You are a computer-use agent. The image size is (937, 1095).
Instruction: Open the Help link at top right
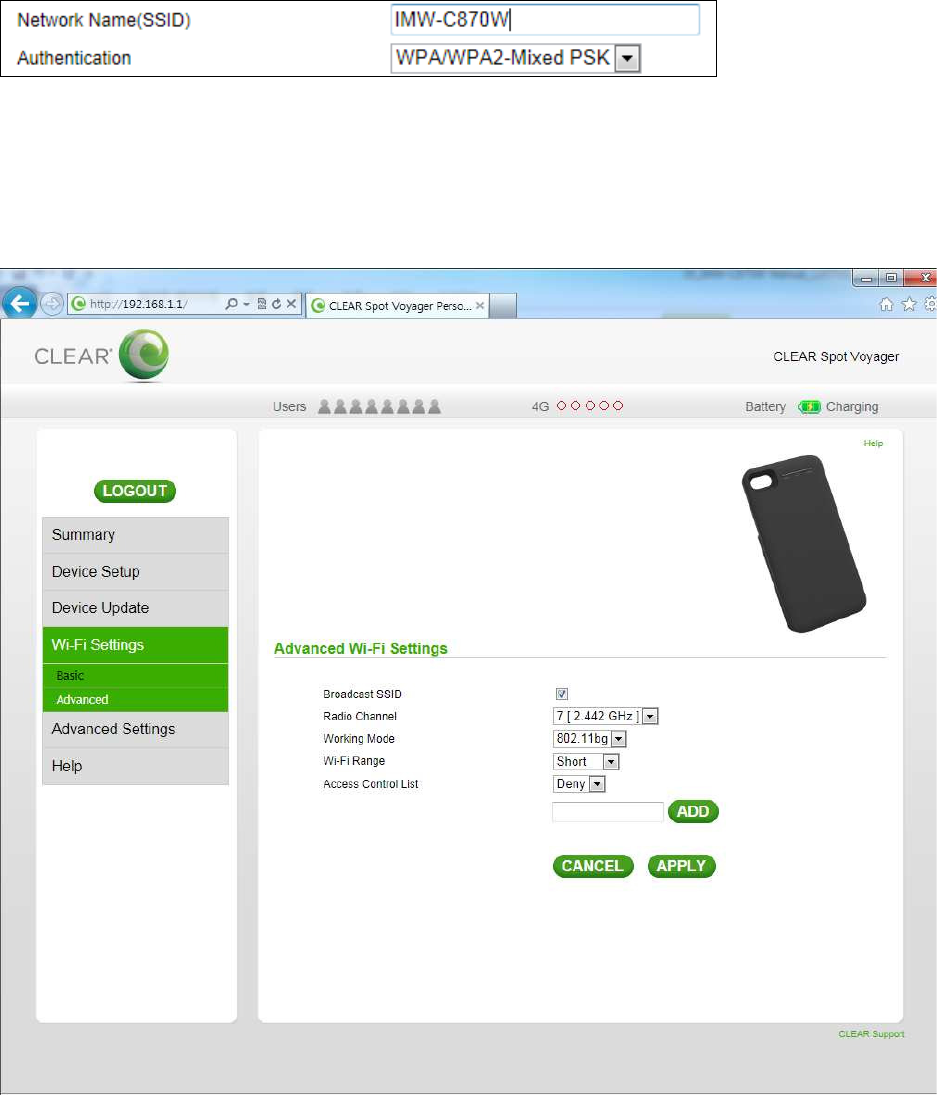pos(873,443)
